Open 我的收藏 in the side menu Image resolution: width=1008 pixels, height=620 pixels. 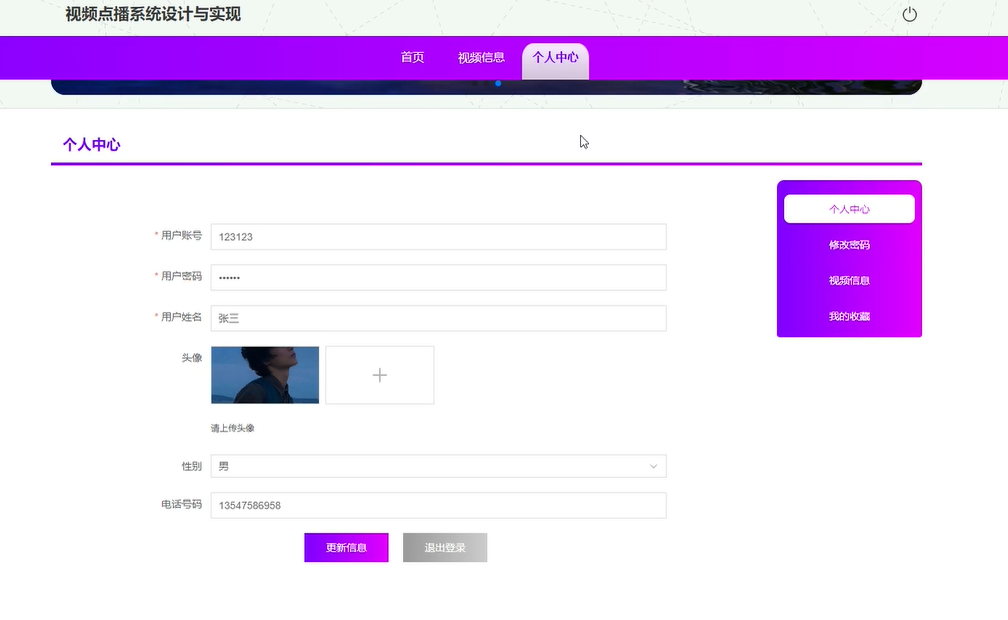849,316
